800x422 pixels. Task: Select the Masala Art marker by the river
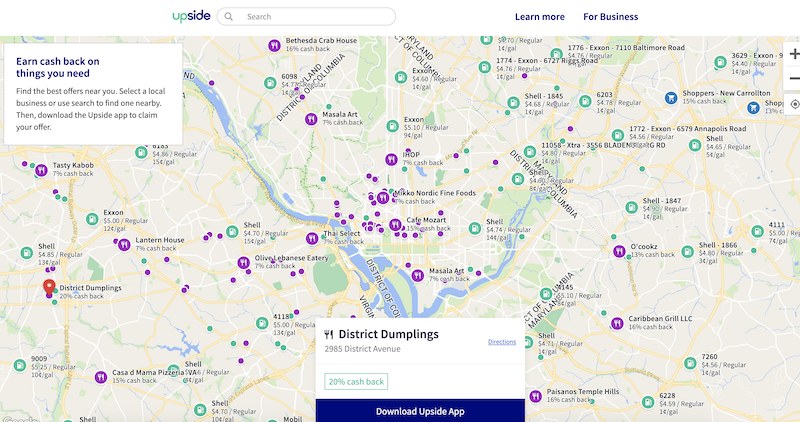point(418,276)
